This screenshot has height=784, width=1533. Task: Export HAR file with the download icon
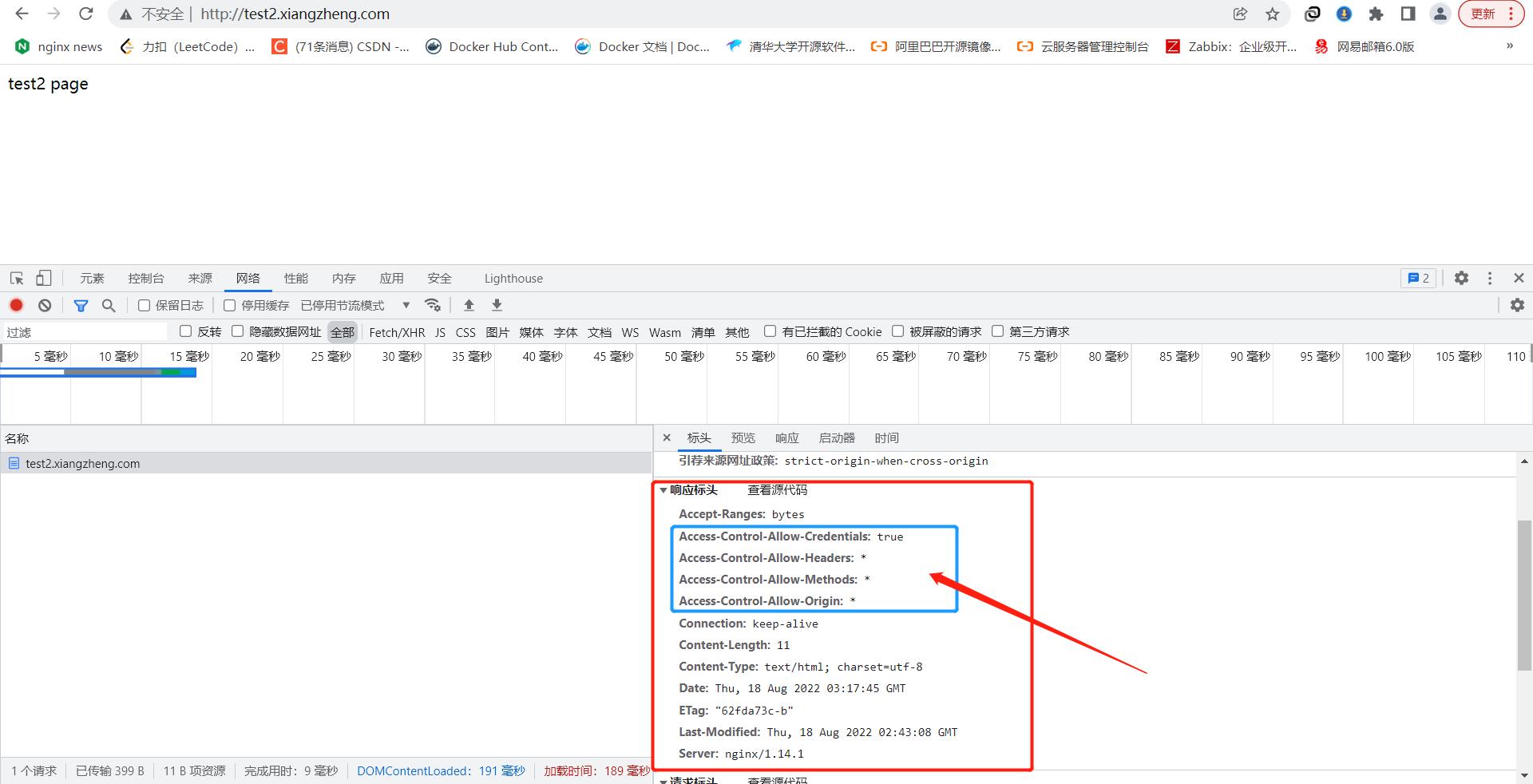(x=496, y=305)
